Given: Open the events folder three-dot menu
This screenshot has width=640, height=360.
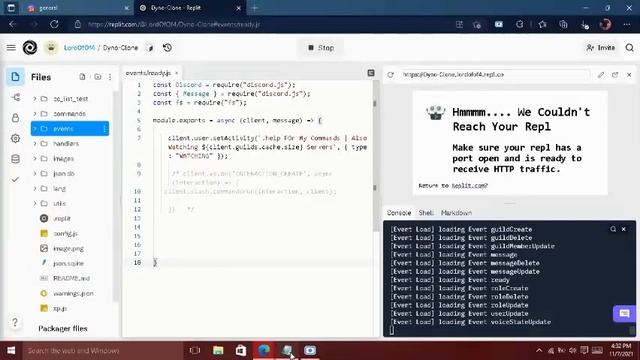Looking at the screenshot, I should [x=104, y=129].
